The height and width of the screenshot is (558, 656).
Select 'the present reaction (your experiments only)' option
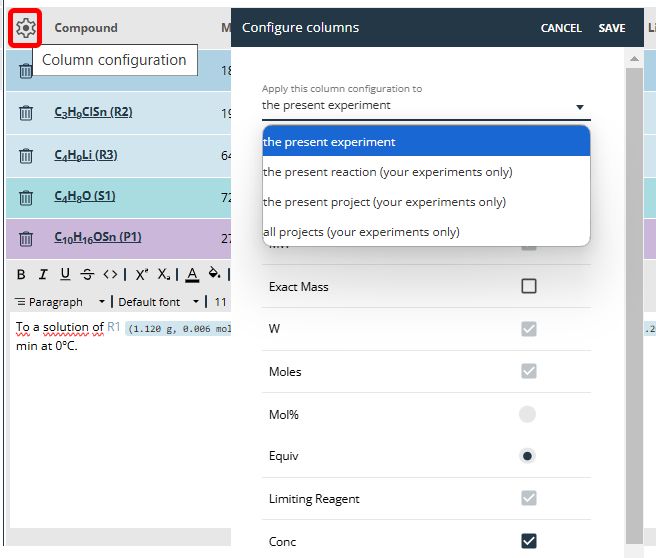426,172
